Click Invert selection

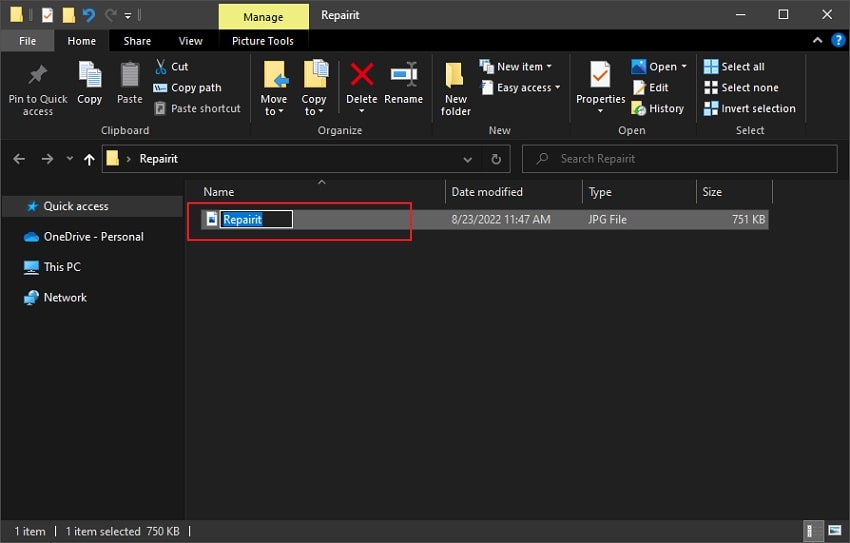pyautogui.click(x=750, y=108)
